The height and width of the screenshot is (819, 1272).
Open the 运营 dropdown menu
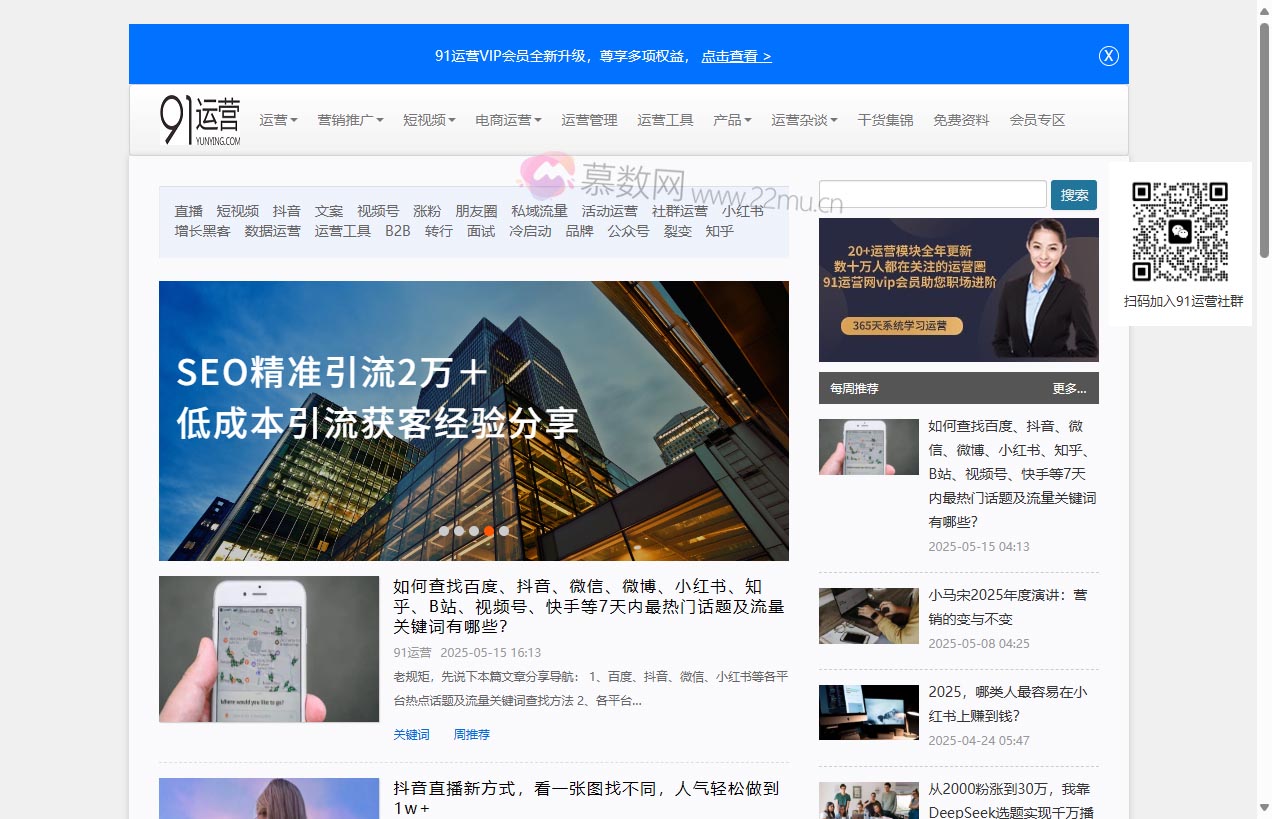click(277, 119)
